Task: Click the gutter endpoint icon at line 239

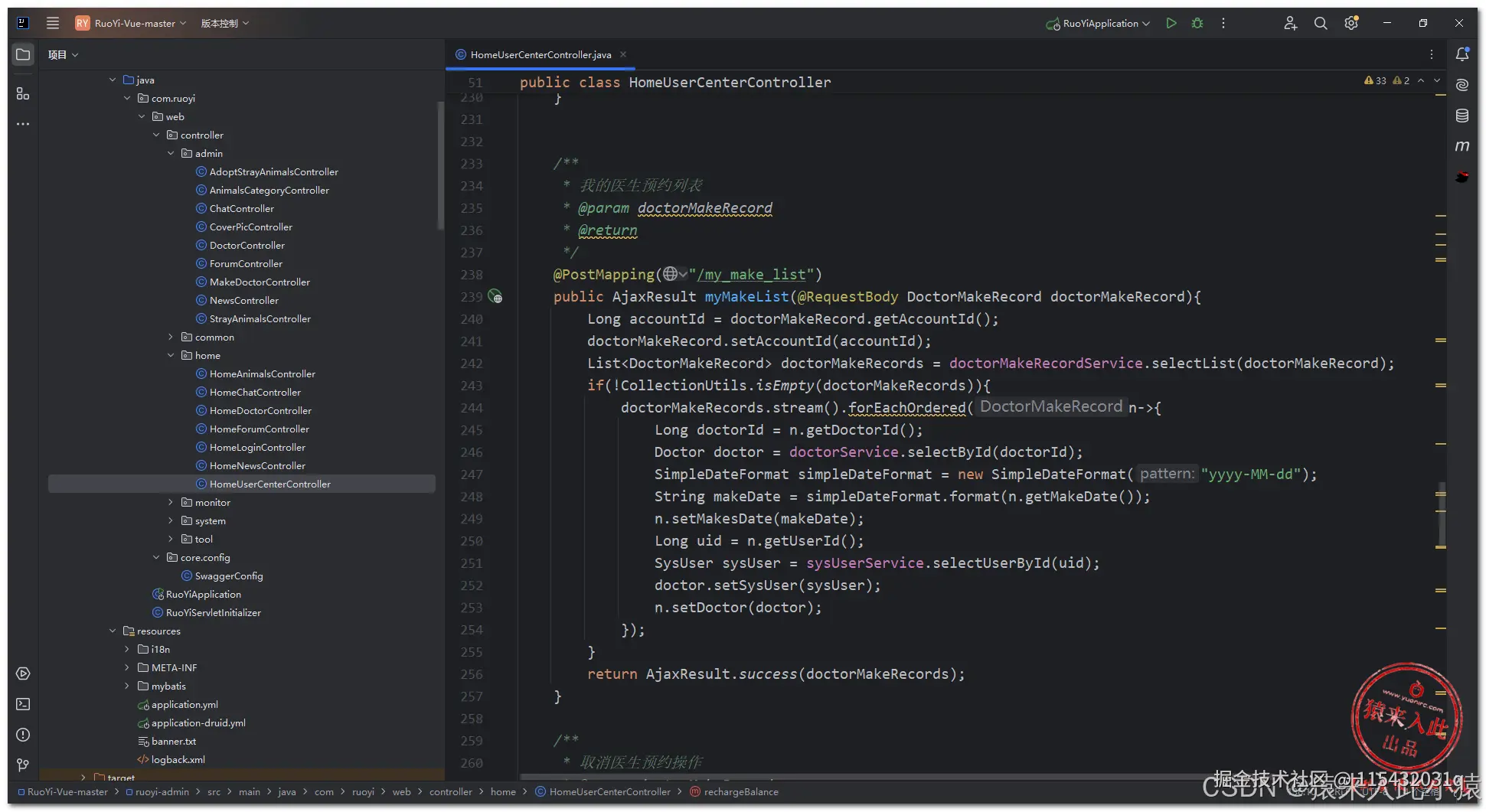Action: (495, 297)
